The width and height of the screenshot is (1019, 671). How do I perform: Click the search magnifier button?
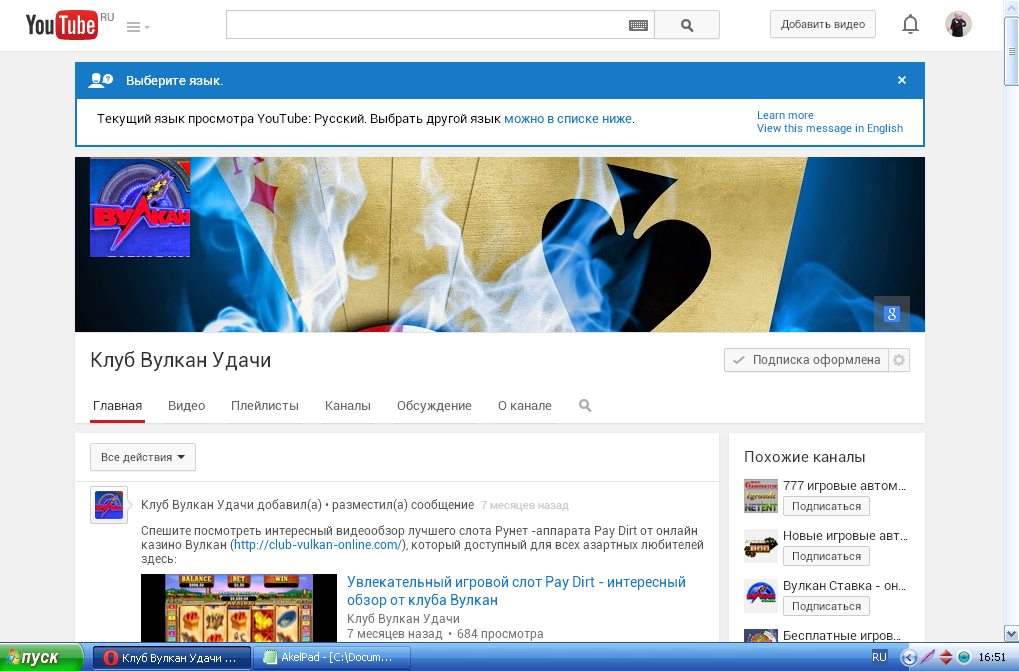pyautogui.click(x=686, y=25)
